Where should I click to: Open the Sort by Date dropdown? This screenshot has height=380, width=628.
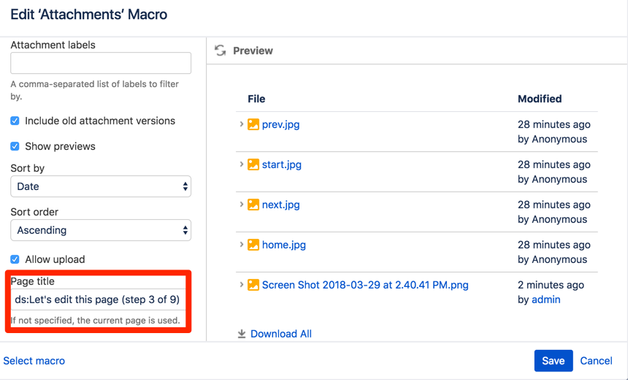pos(101,186)
